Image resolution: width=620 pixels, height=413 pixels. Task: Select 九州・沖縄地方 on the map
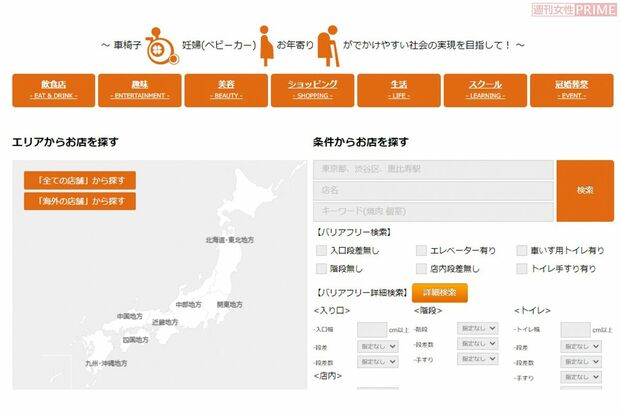[106, 363]
